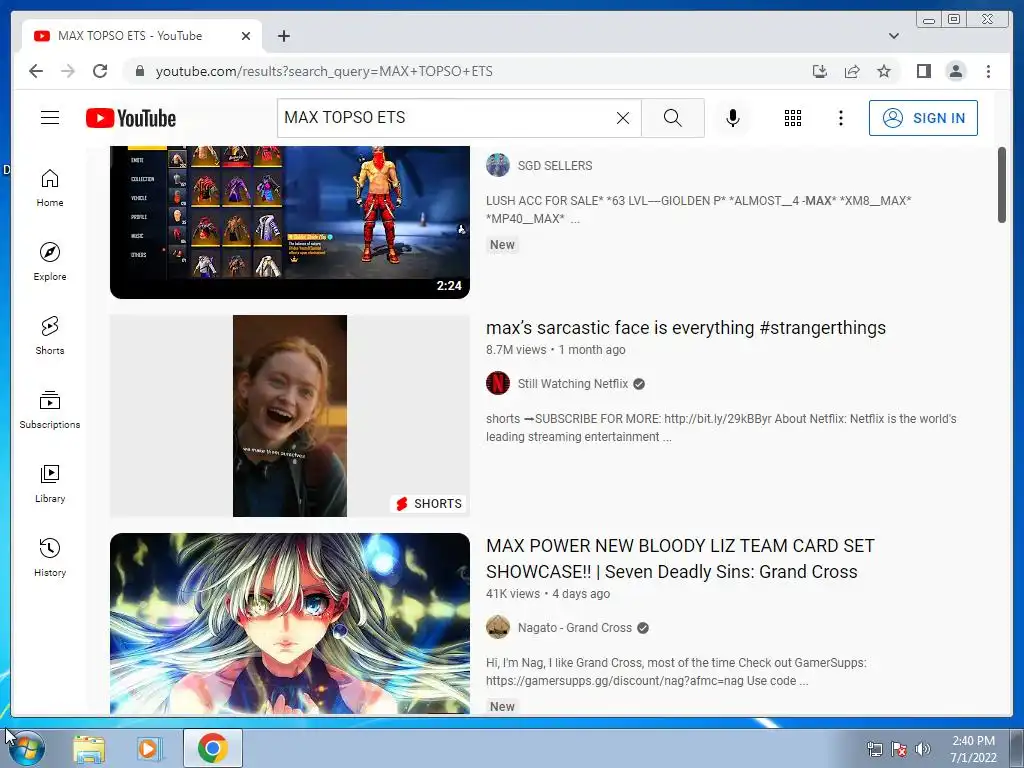
Task: Open the Chrome profile avatar
Action: (955, 71)
